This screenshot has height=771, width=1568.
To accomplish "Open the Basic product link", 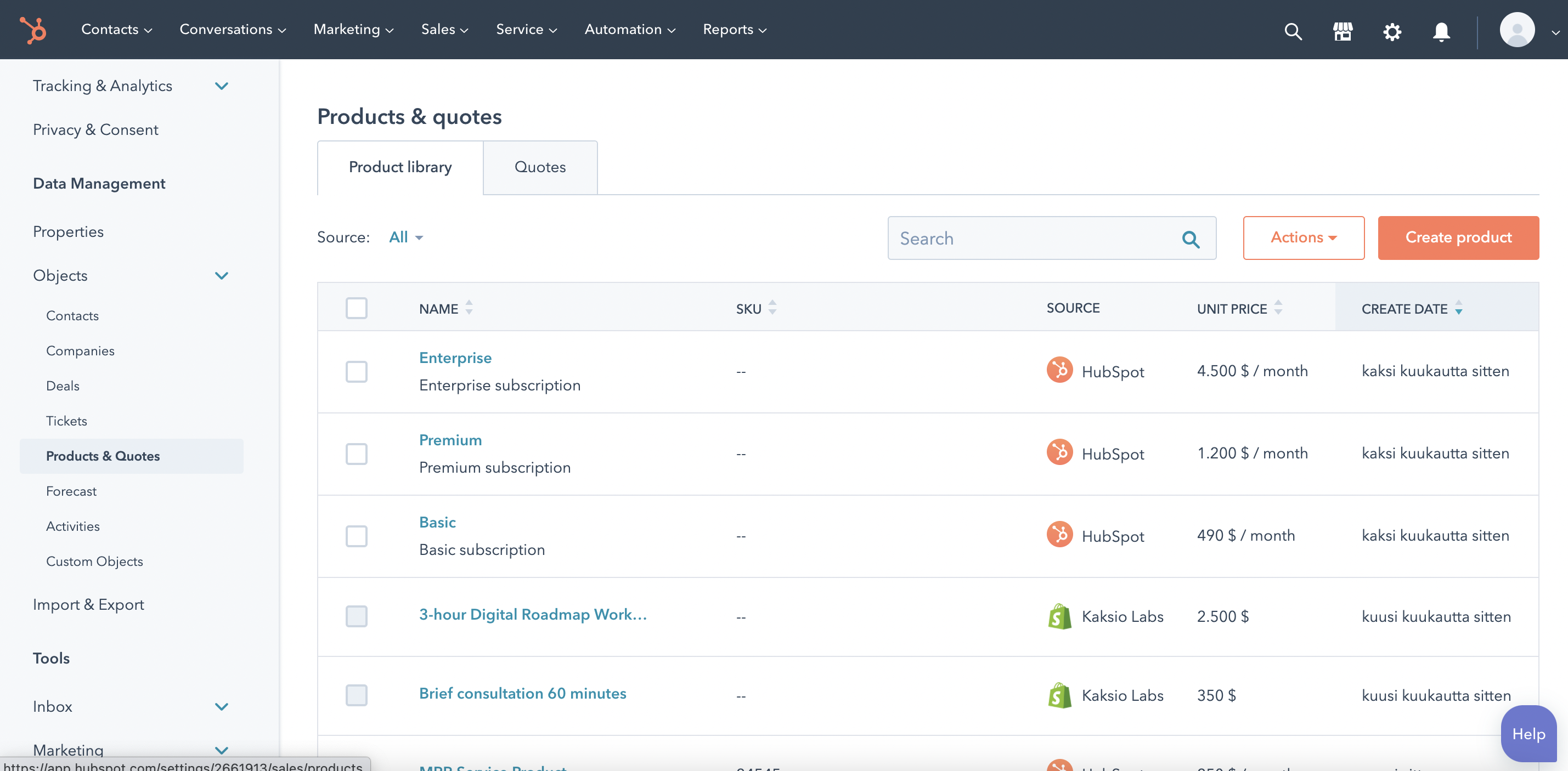I will [437, 522].
